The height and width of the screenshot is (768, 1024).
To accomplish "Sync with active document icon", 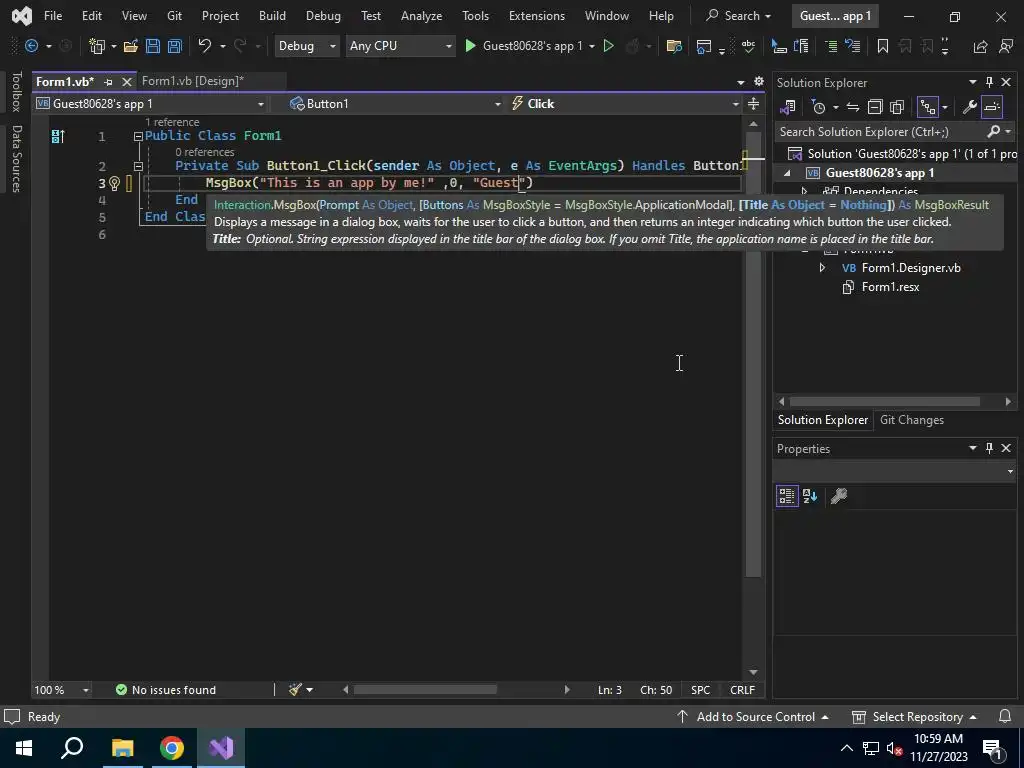I will click(x=852, y=106).
